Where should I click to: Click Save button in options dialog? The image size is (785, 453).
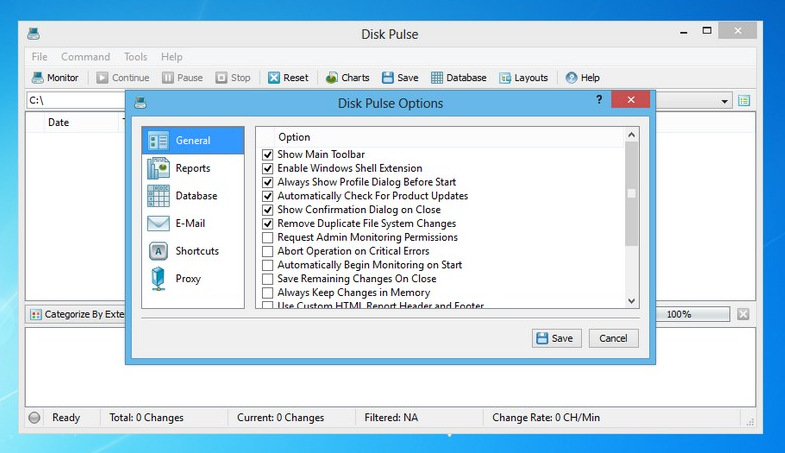click(557, 338)
